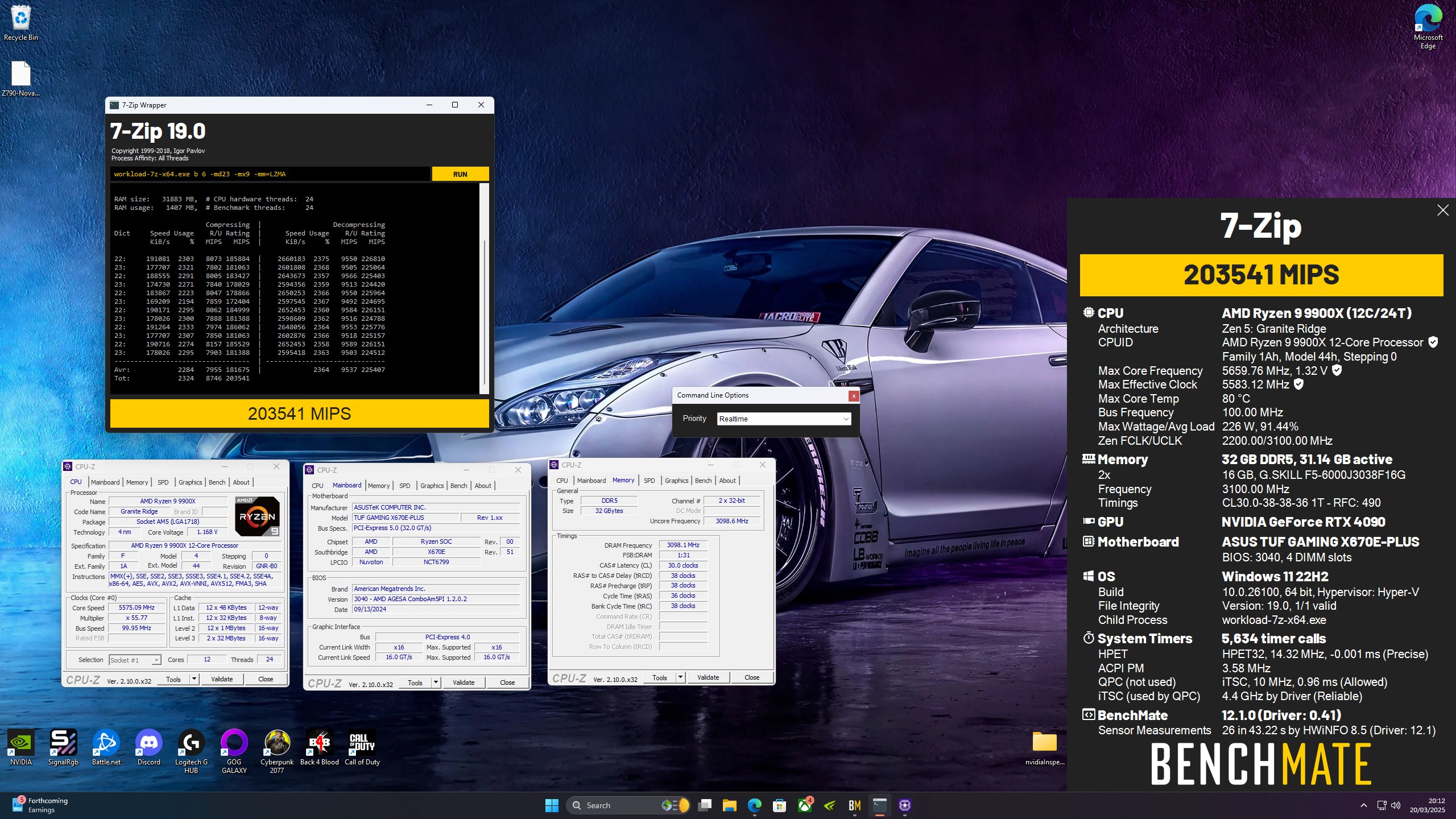Viewport: 1456px width, 819px height.
Task: Open SPD tab in CPU-Z Mainboard window
Action: (404, 486)
